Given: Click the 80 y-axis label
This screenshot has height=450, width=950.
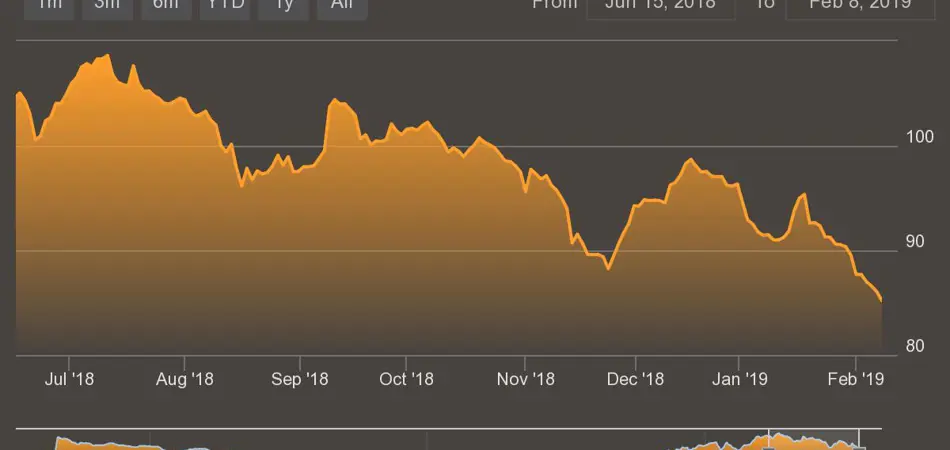Looking at the screenshot, I should tap(913, 346).
